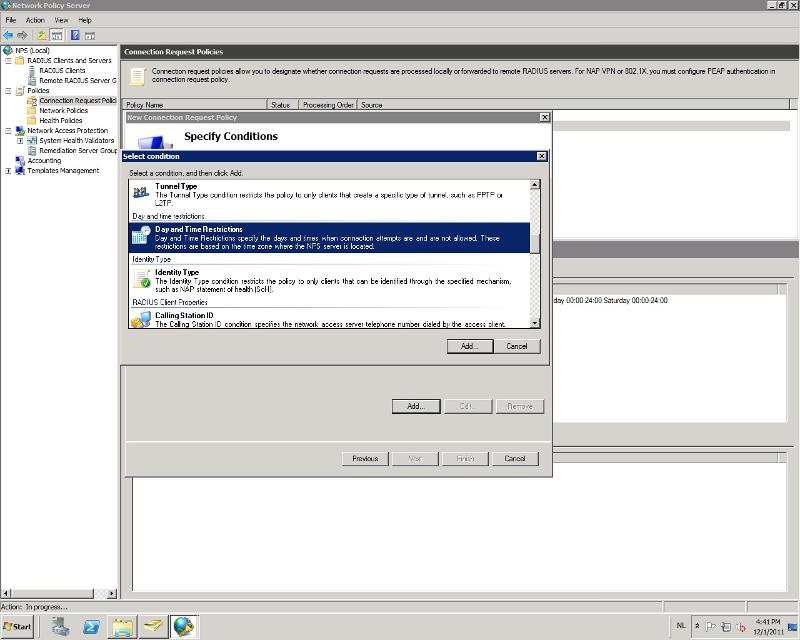The height and width of the screenshot is (640, 800).
Task: Click the wizard's bottom Cancel button
Action: tap(515, 458)
